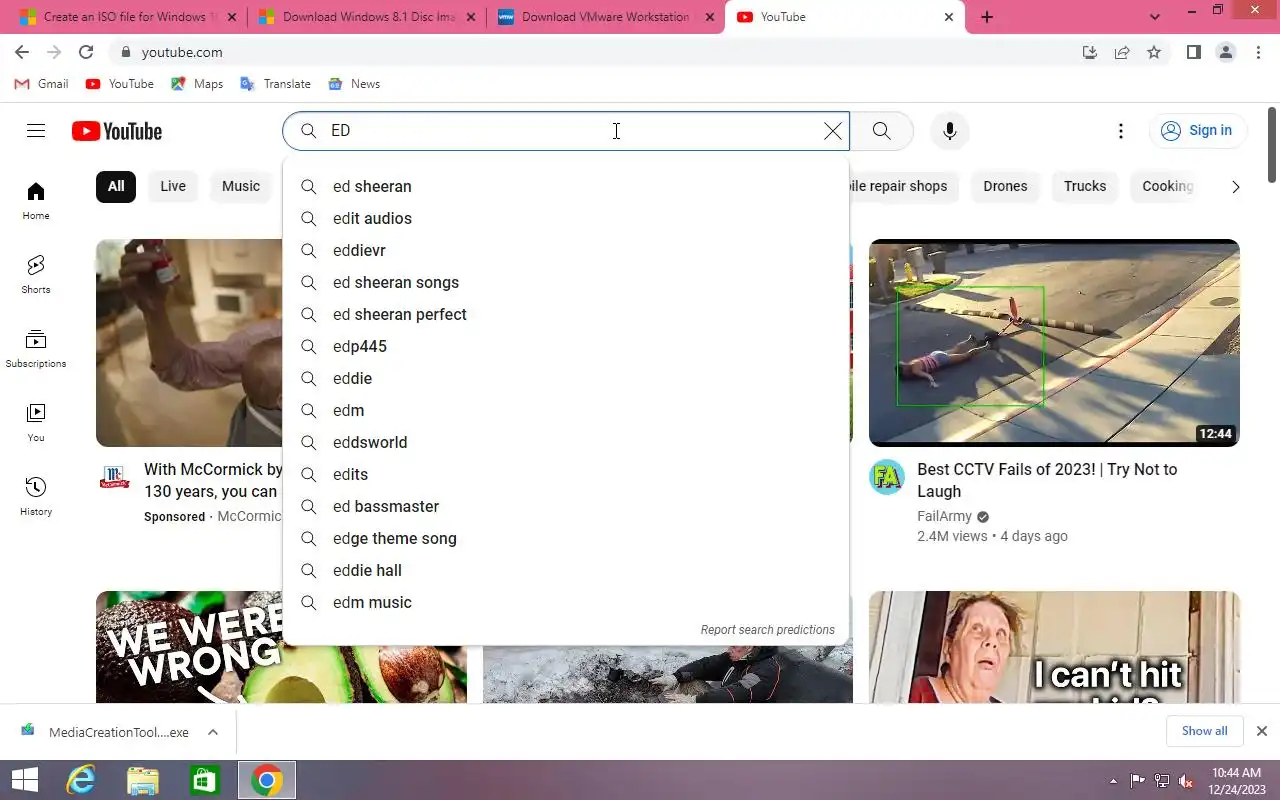Image resolution: width=1280 pixels, height=800 pixels.
Task: Start voice search with microphone icon
Action: 950,131
